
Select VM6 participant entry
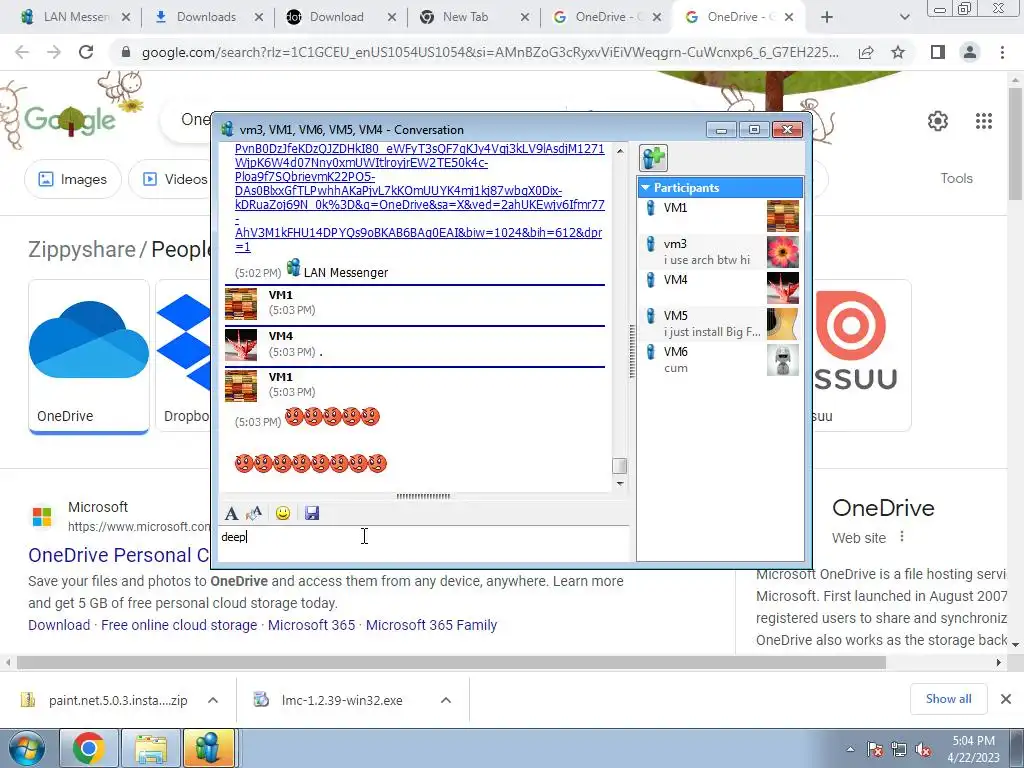tap(720, 360)
